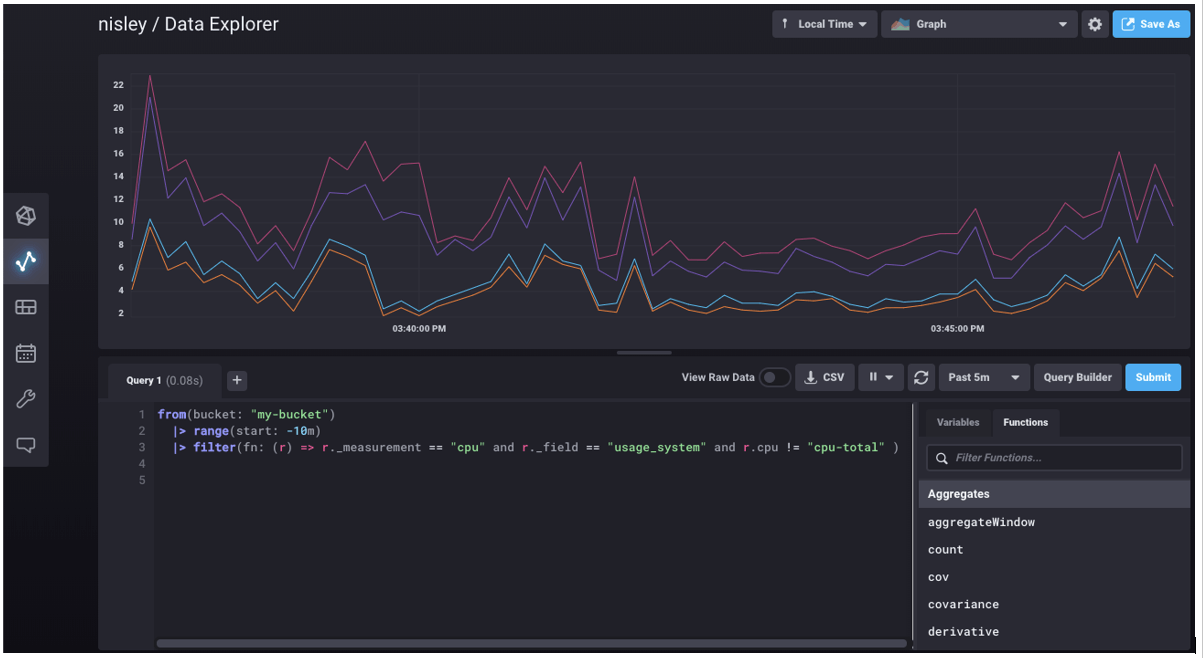This screenshot has height=658, width=1203.
Task: Select the aggregateWindow function
Action: 980,522
